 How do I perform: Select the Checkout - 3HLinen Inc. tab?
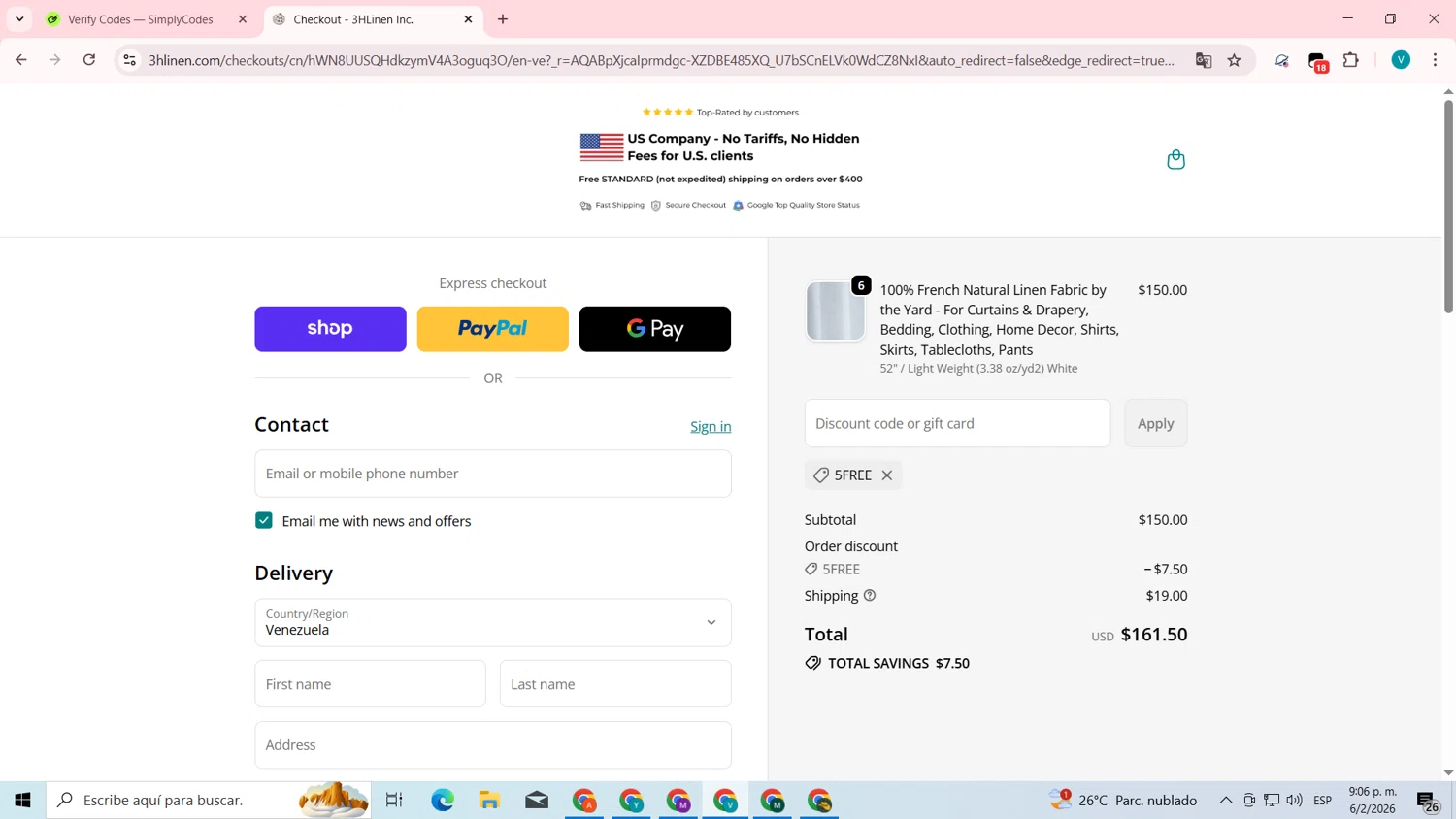353,19
